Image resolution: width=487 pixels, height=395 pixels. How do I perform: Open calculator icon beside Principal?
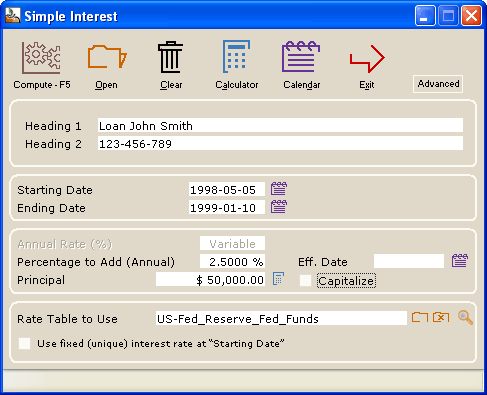[278, 279]
